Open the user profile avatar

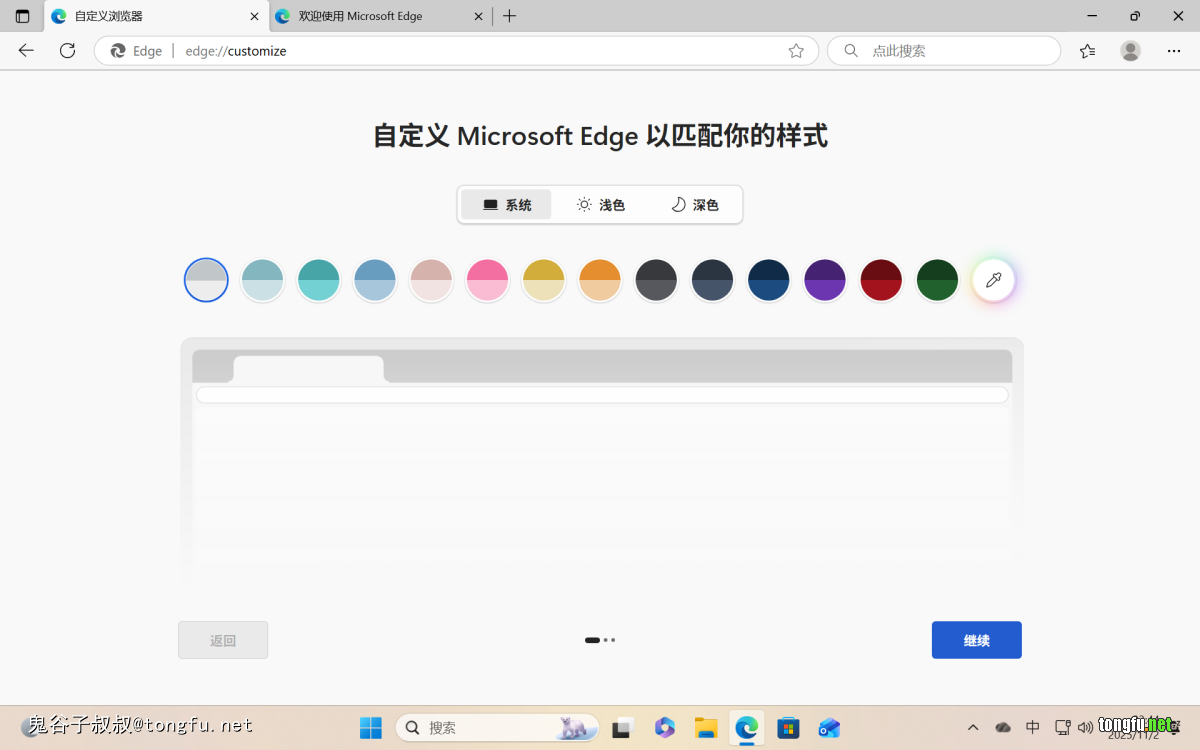coord(1130,51)
